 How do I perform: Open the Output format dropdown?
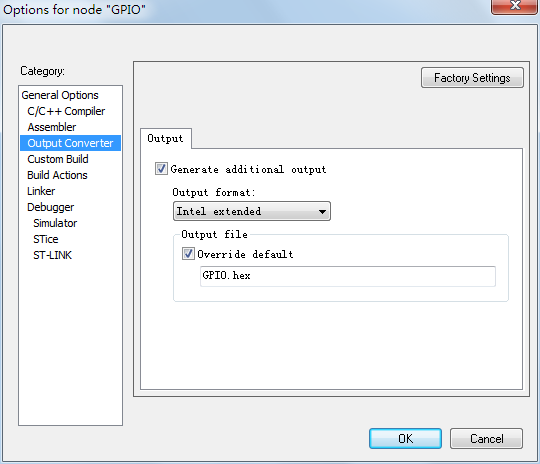tap(252, 211)
